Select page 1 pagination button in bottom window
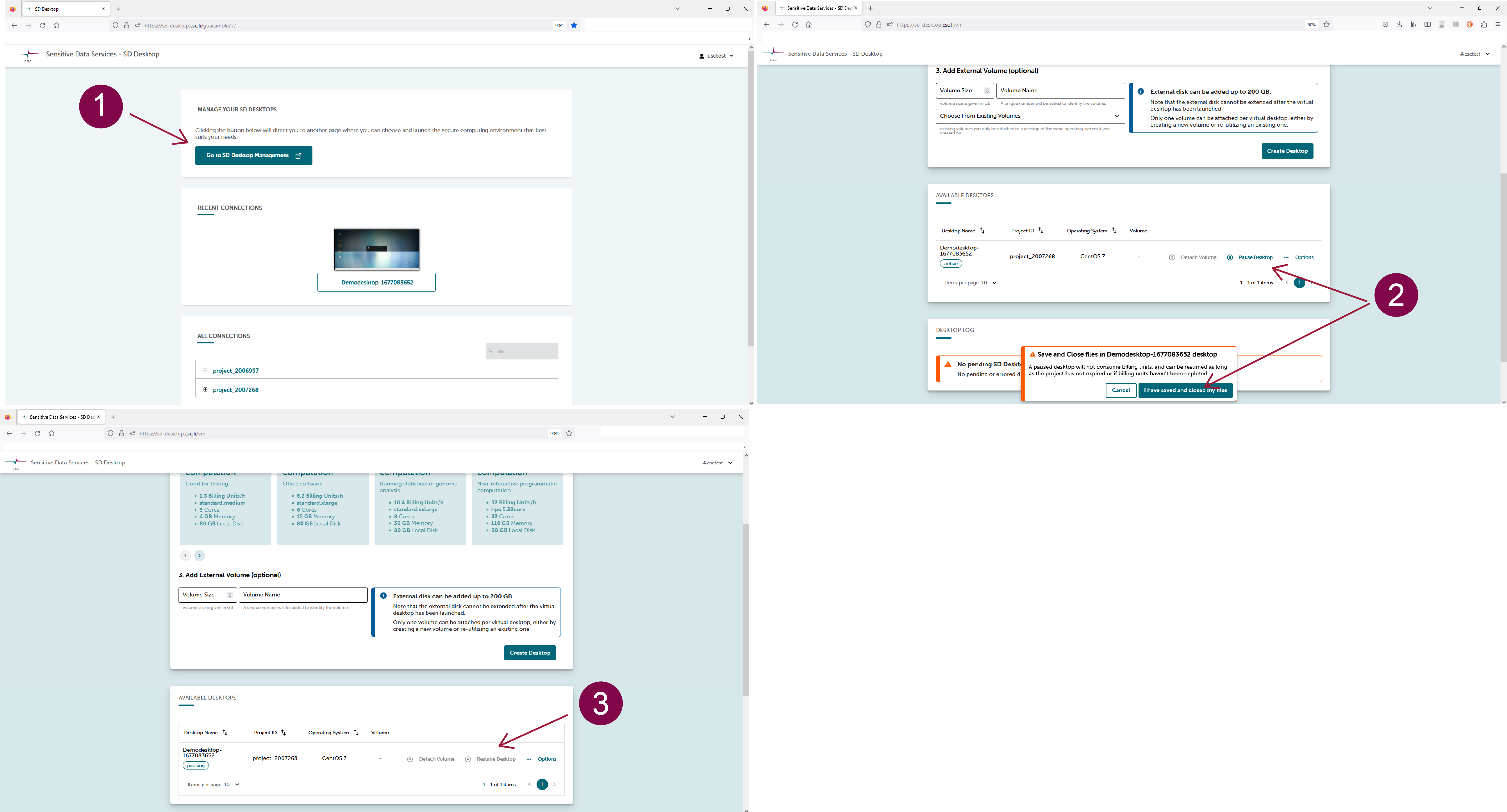Screen dimensions: 1507x812 point(542,785)
